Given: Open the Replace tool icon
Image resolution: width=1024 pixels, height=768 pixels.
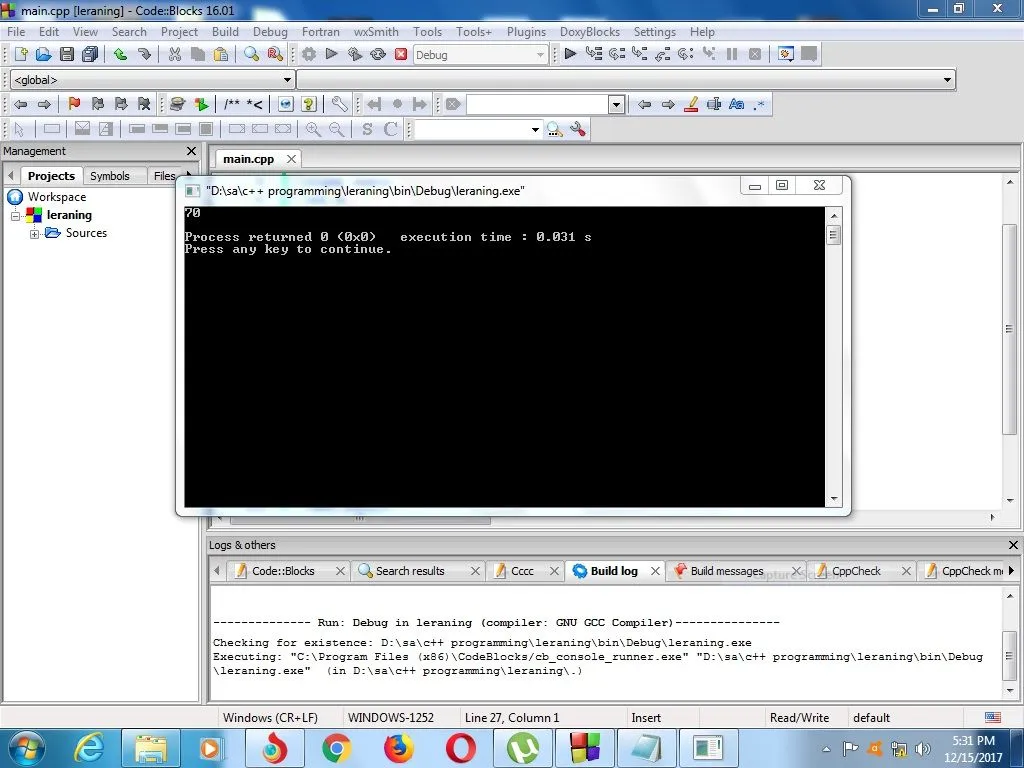Looking at the screenshot, I should click(275, 54).
